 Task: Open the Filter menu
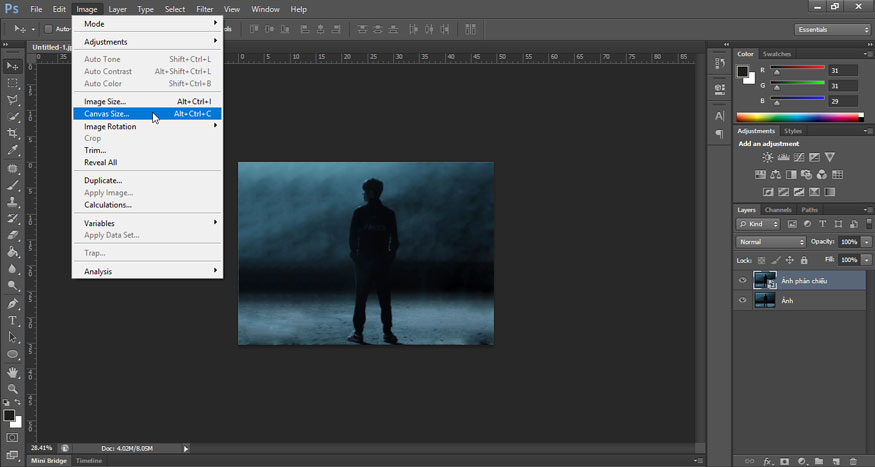(x=205, y=9)
